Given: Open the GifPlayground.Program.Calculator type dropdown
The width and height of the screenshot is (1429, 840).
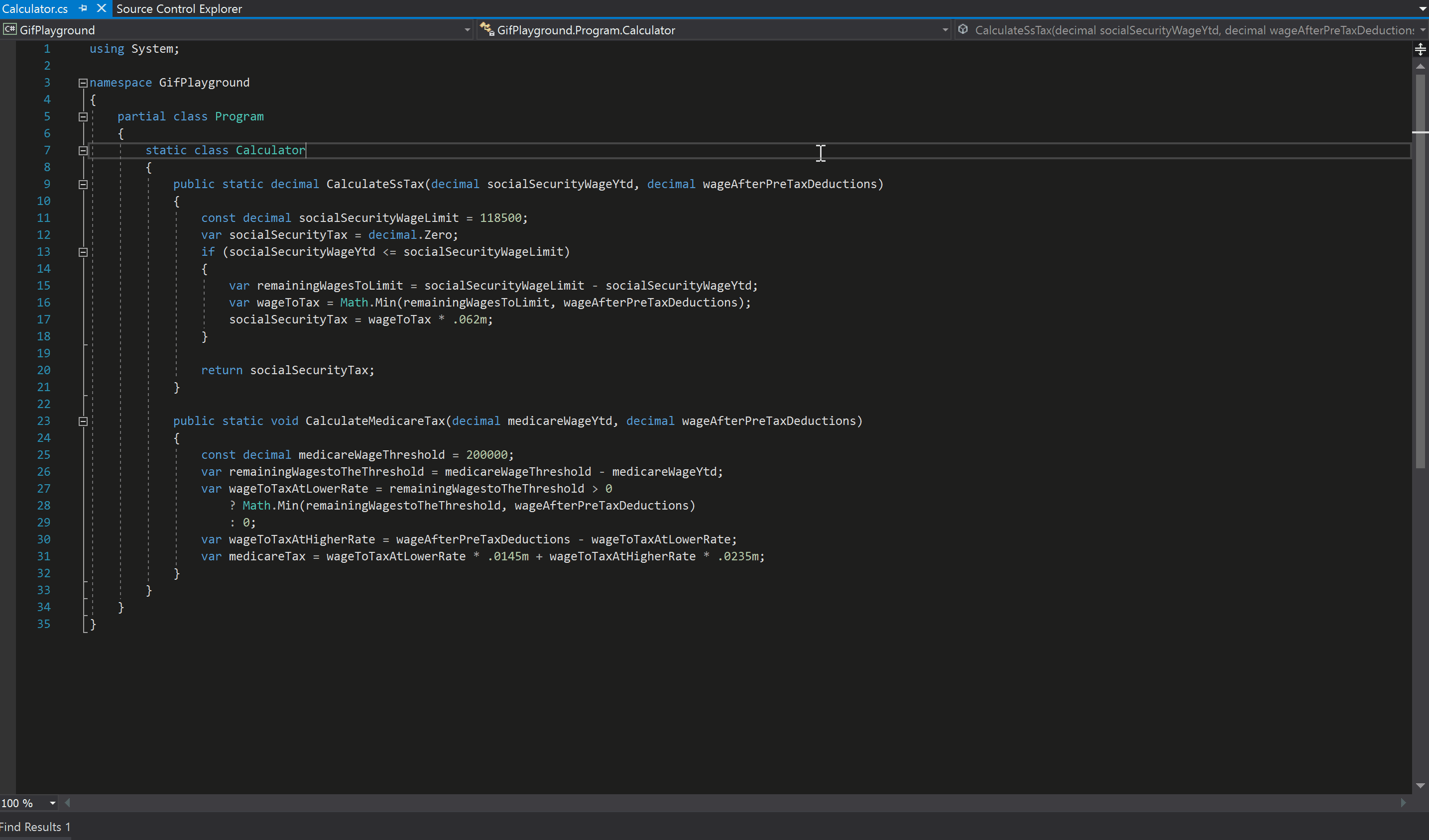Looking at the screenshot, I should coord(945,30).
